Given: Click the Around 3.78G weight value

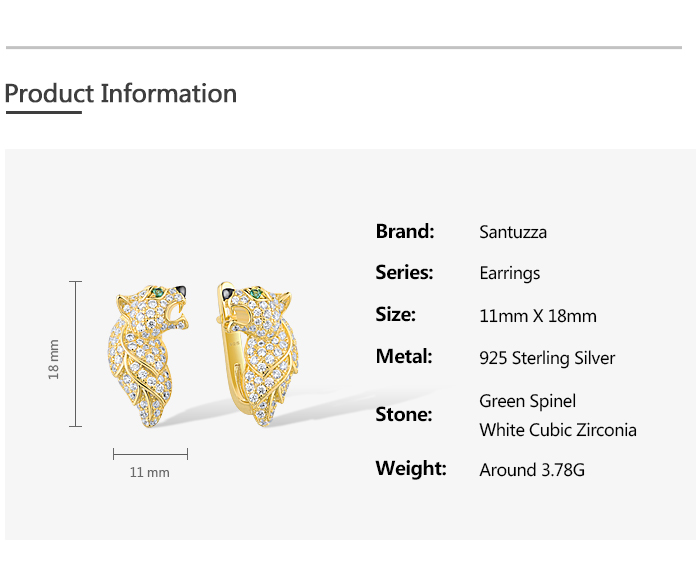Looking at the screenshot, I should pyautogui.click(x=532, y=469).
